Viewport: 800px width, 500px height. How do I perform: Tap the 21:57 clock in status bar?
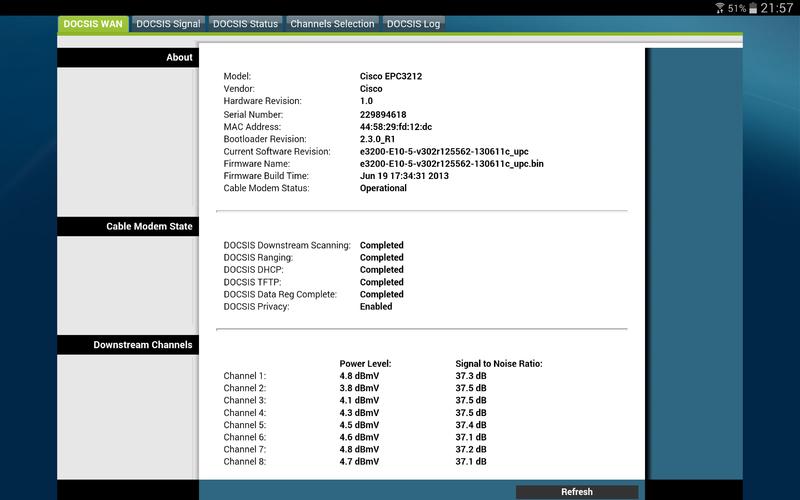pos(777,8)
